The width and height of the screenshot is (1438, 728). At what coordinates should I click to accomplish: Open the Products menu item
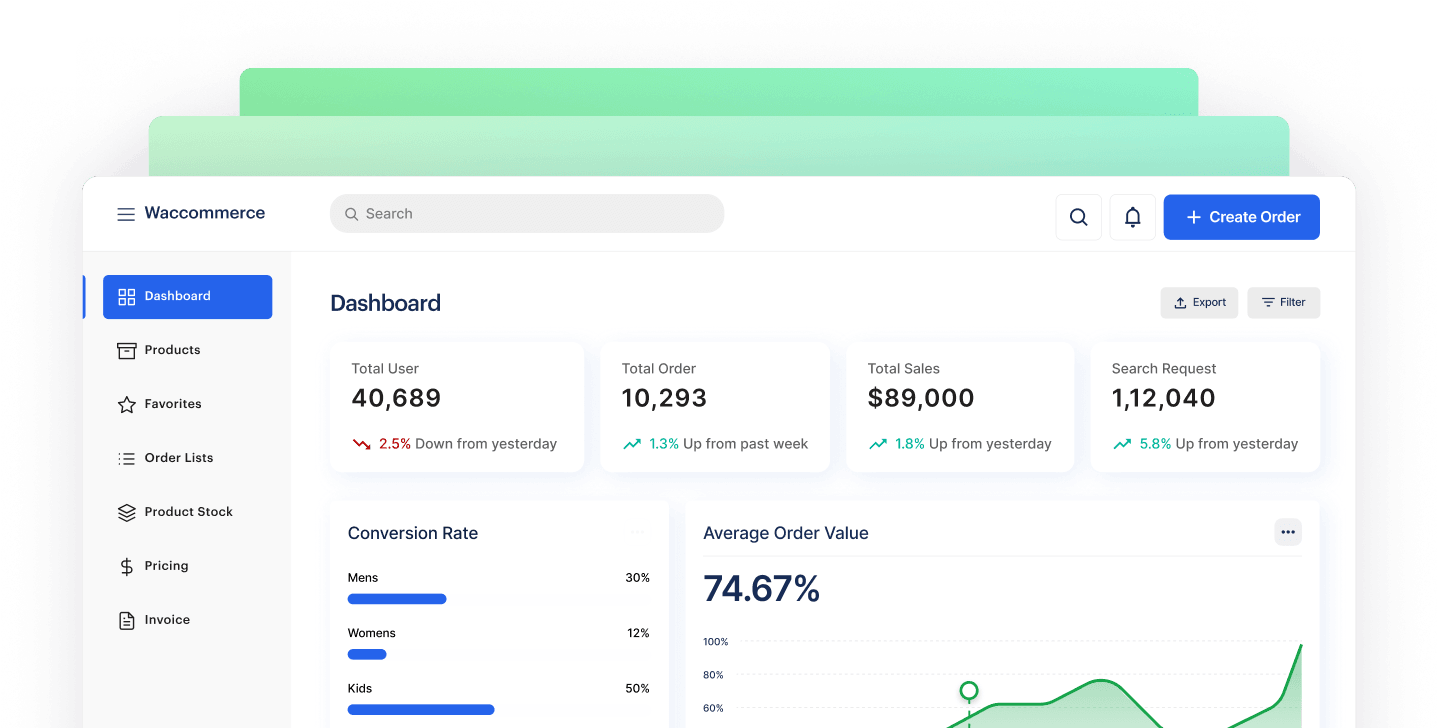187,351
